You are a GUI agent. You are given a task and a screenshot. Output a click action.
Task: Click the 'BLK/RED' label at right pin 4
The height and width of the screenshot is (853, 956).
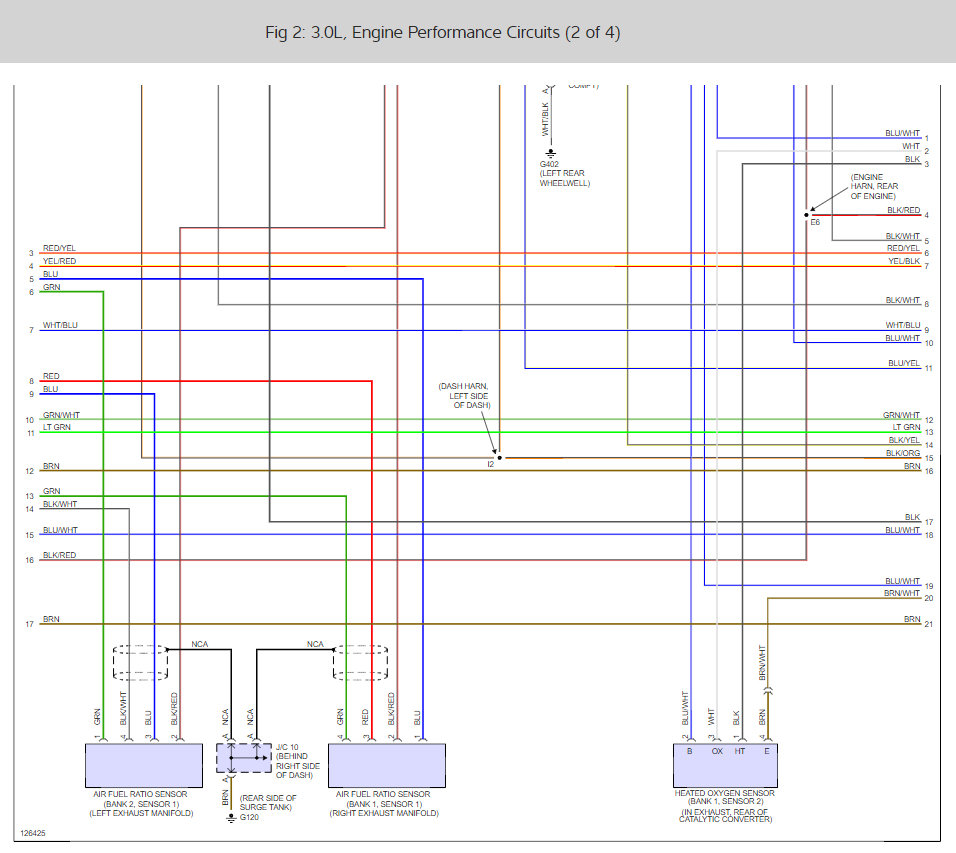[x=904, y=210]
